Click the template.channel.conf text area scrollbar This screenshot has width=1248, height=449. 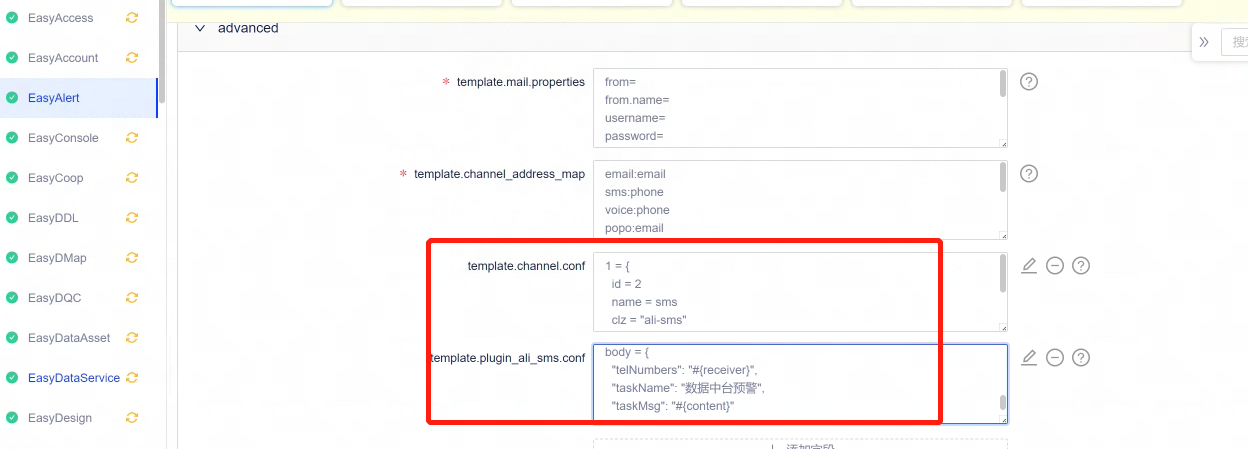tap(1003, 274)
